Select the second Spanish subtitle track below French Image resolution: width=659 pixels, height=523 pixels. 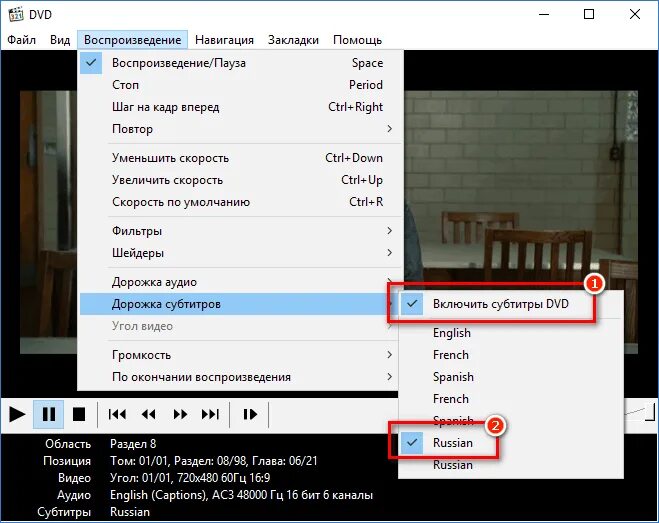(x=510, y=420)
